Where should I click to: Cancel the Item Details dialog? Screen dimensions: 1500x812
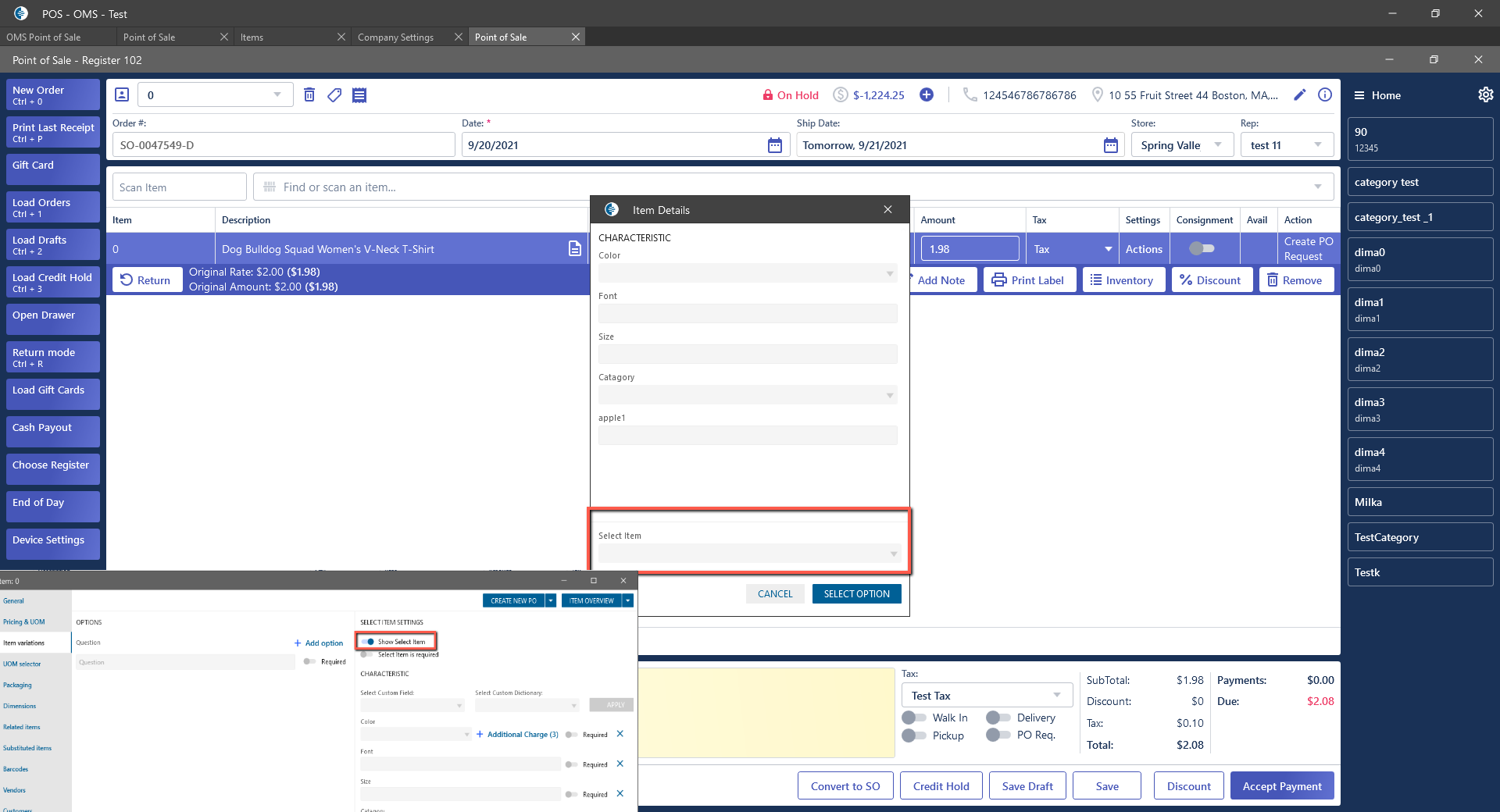(x=775, y=593)
